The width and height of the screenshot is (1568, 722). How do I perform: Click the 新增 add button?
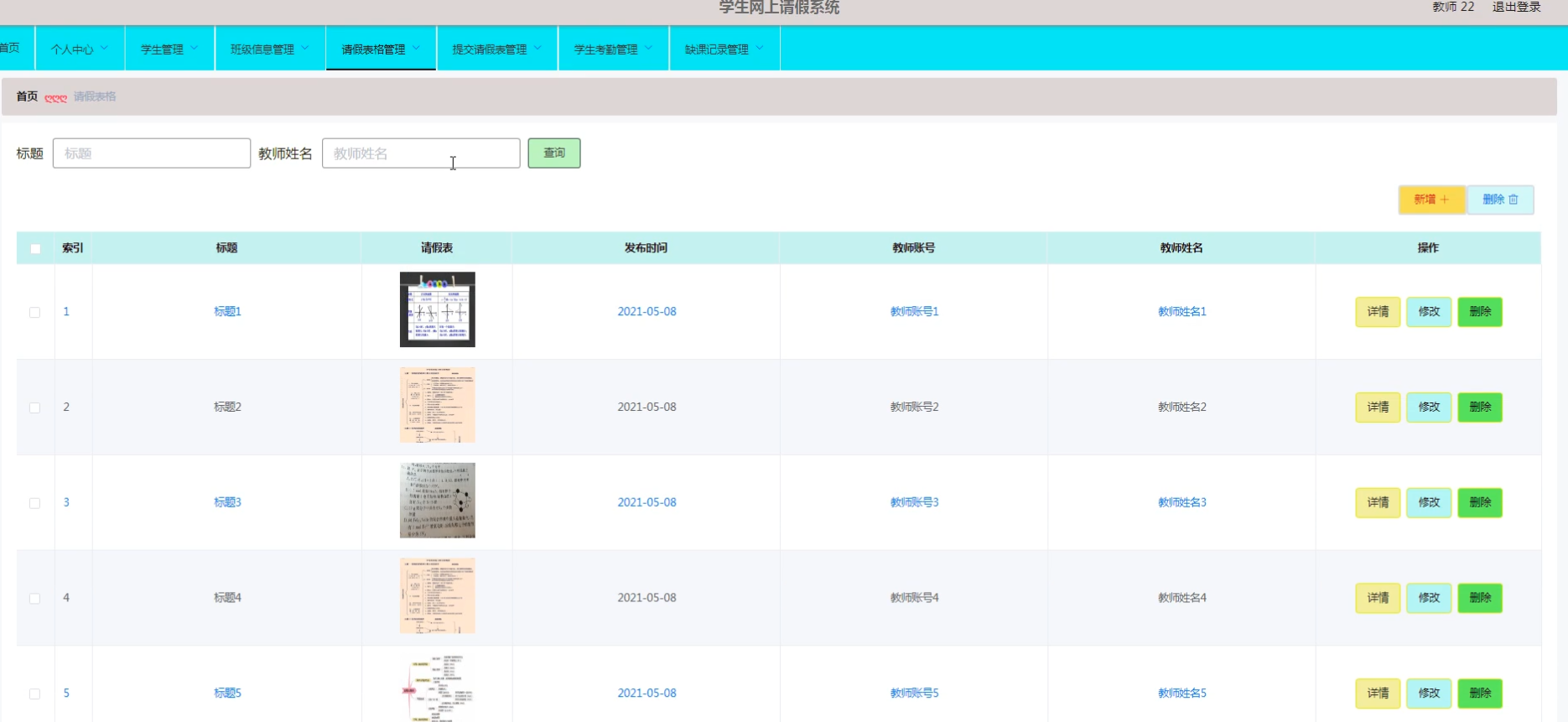[x=1431, y=200]
